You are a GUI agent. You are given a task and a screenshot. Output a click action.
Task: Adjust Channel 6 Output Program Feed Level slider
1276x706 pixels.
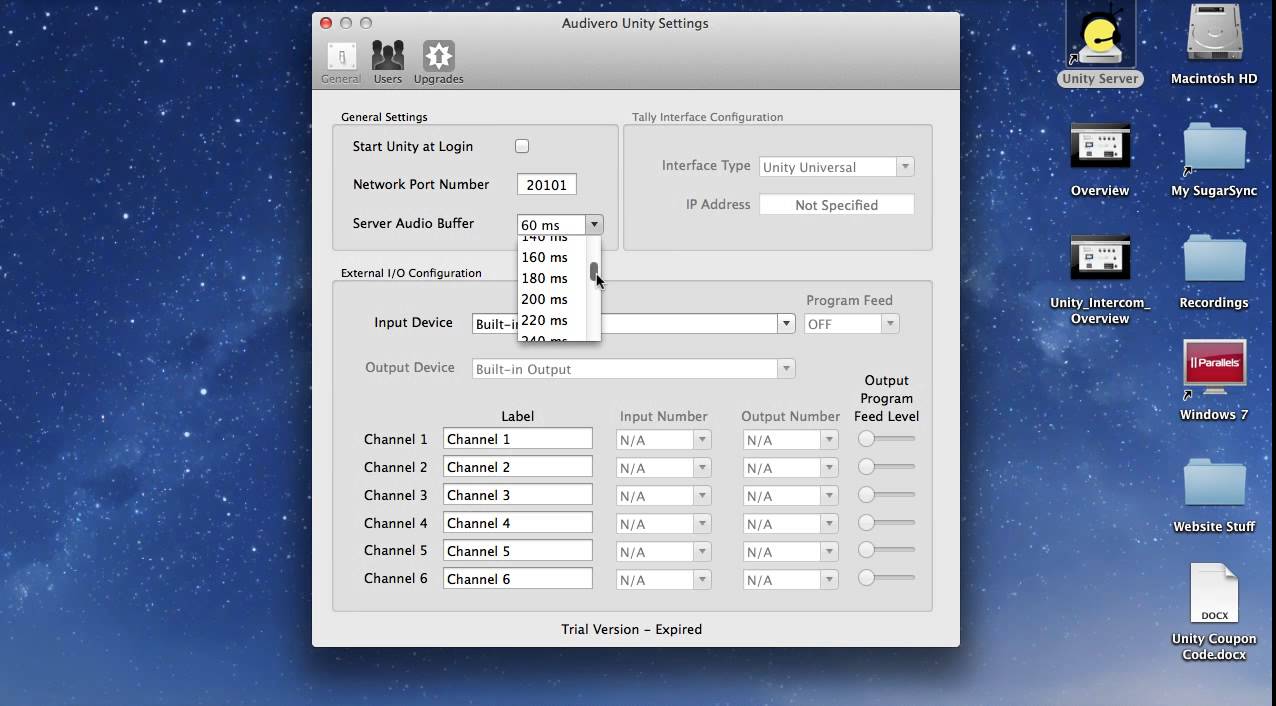pos(887,578)
